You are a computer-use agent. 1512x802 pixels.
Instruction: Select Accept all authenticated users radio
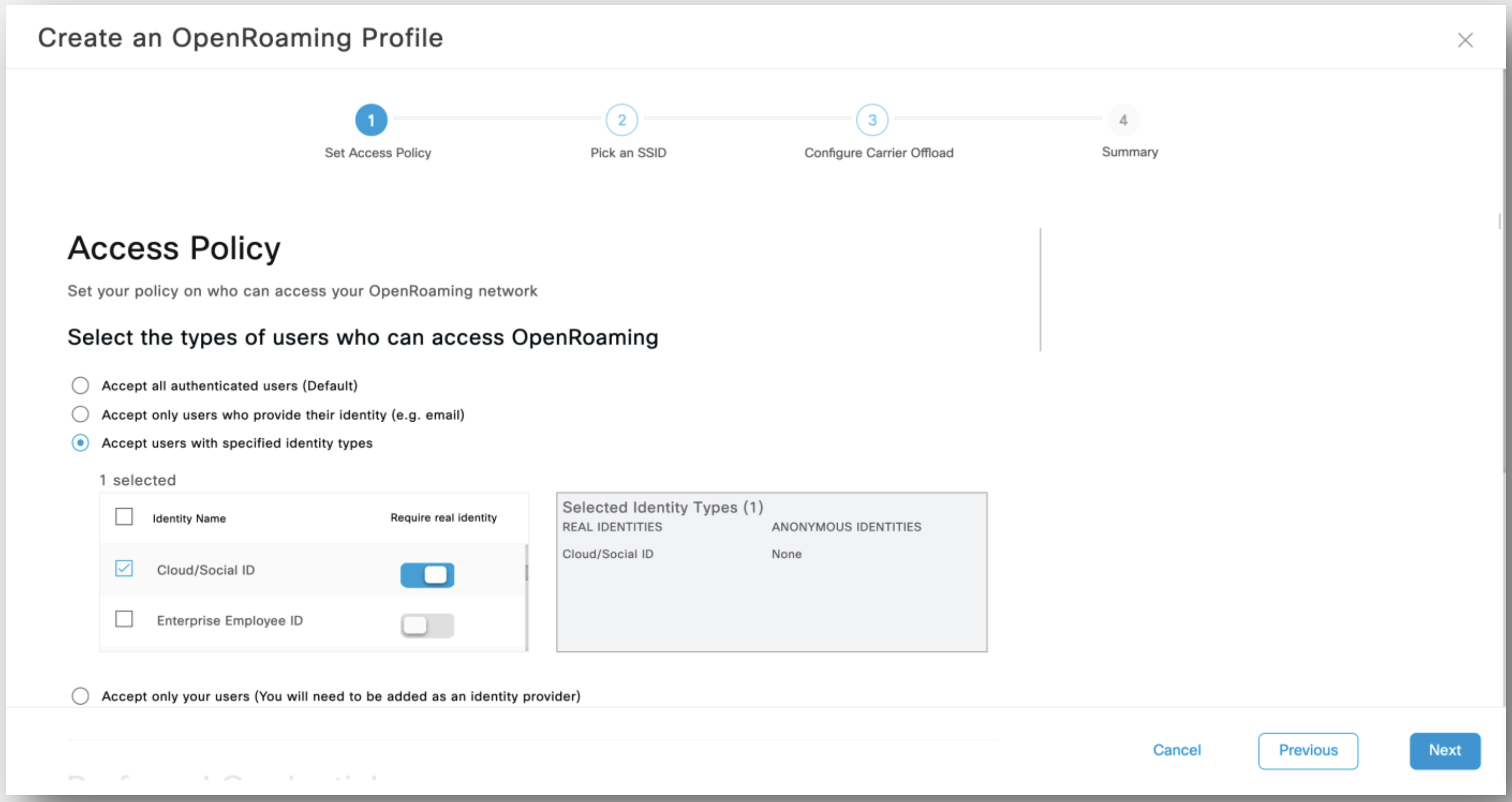point(80,386)
